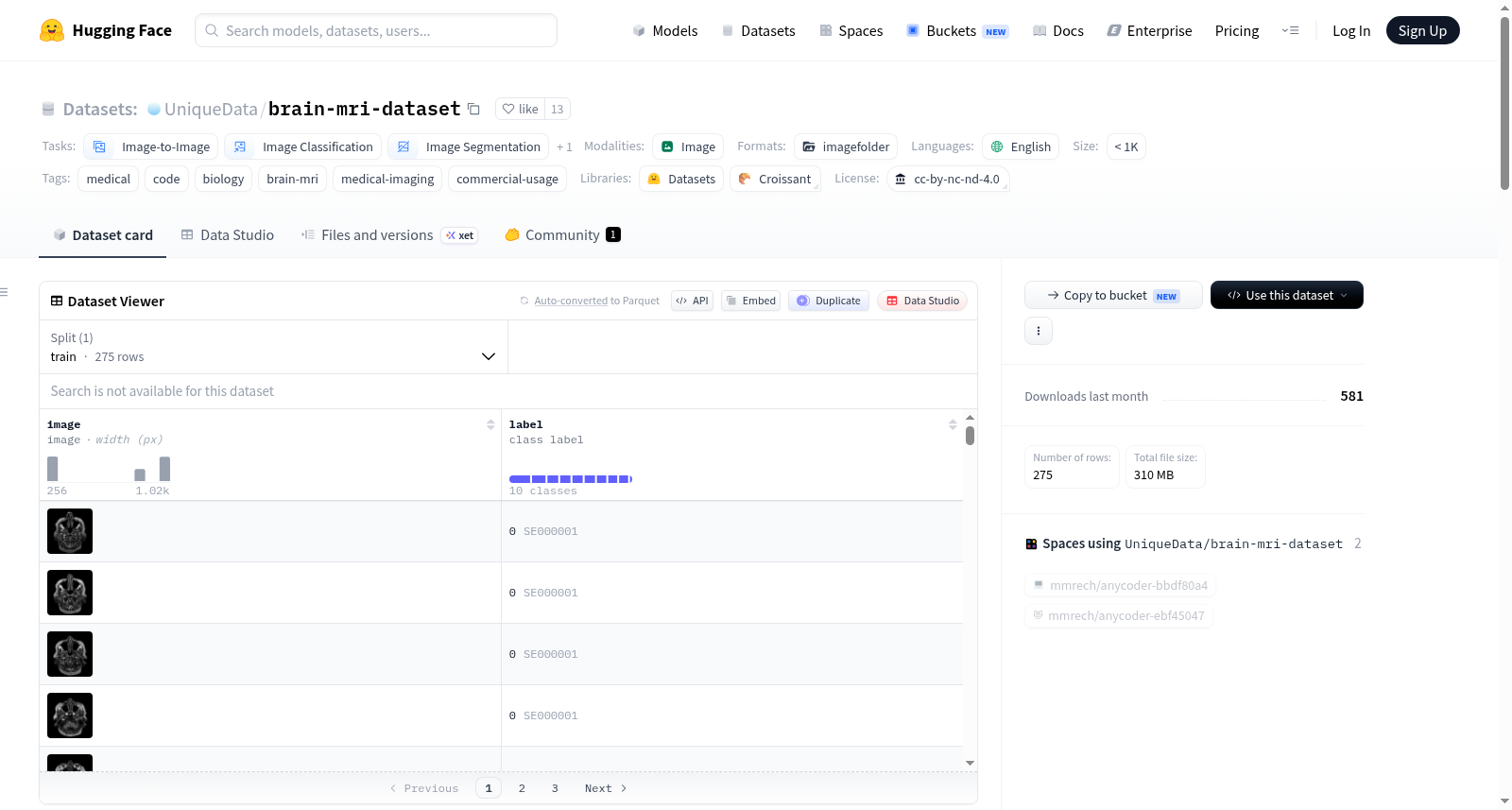
Task: Open the Auto-converted to Parquet link
Action: [596, 301]
